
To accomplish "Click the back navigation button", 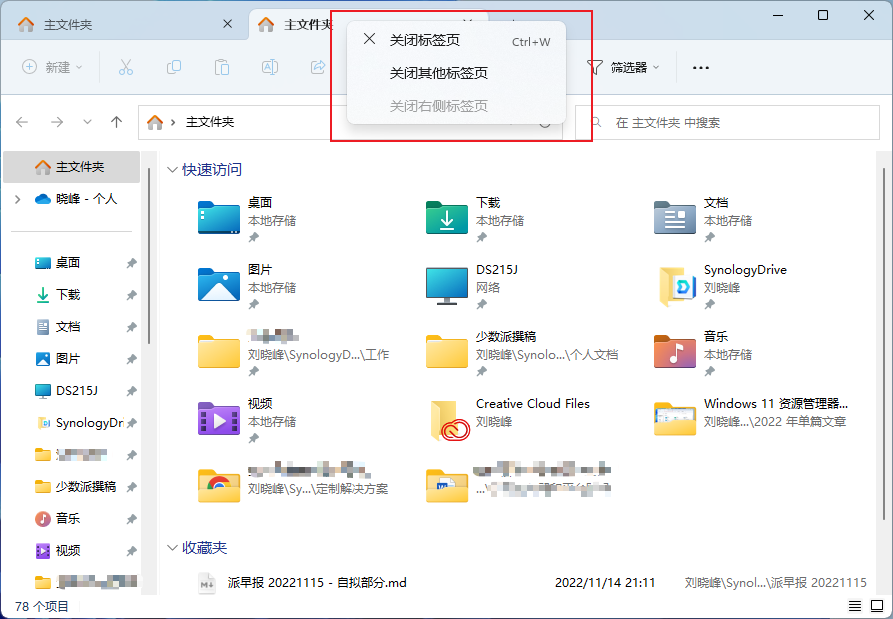I will (22, 121).
